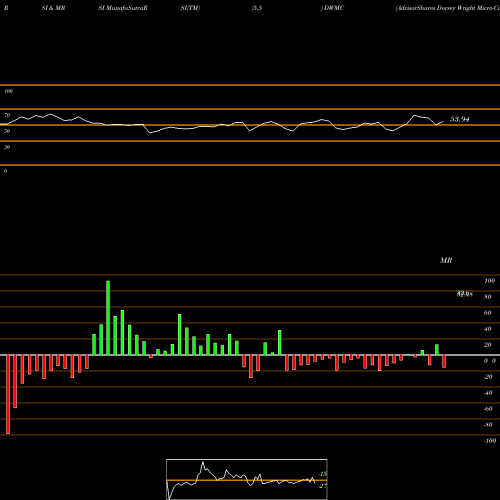Click the RSI axis label 50

7,131
